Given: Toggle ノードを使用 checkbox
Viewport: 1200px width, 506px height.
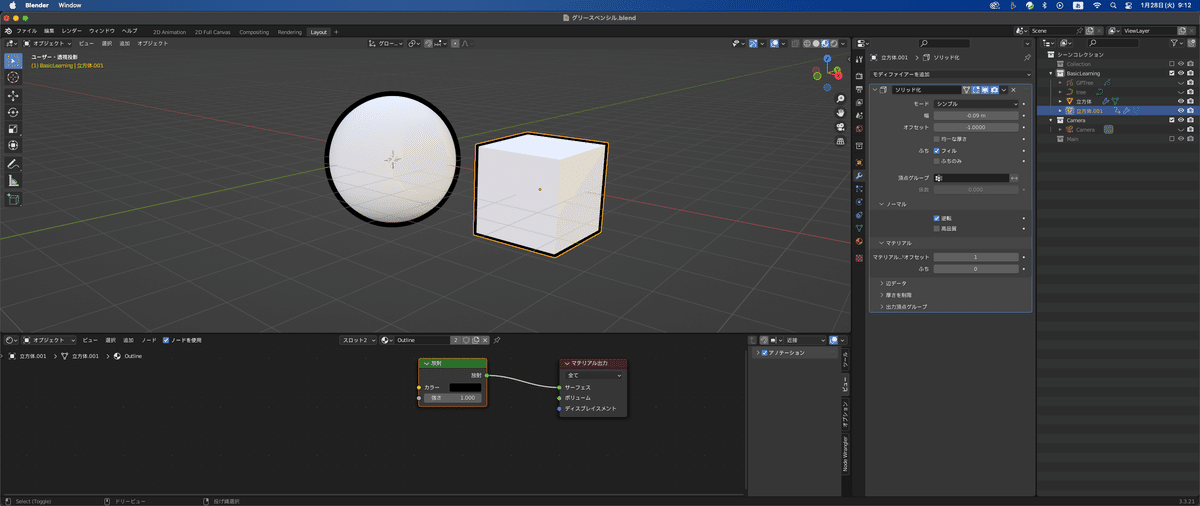Looking at the screenshot, I should (x=166, y=340).
